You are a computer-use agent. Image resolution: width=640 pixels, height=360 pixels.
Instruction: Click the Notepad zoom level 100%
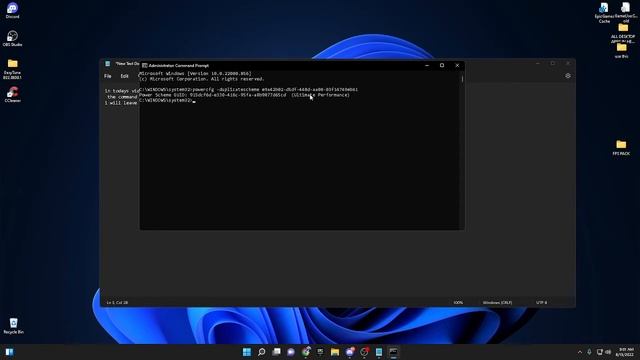tap(458, 302)
